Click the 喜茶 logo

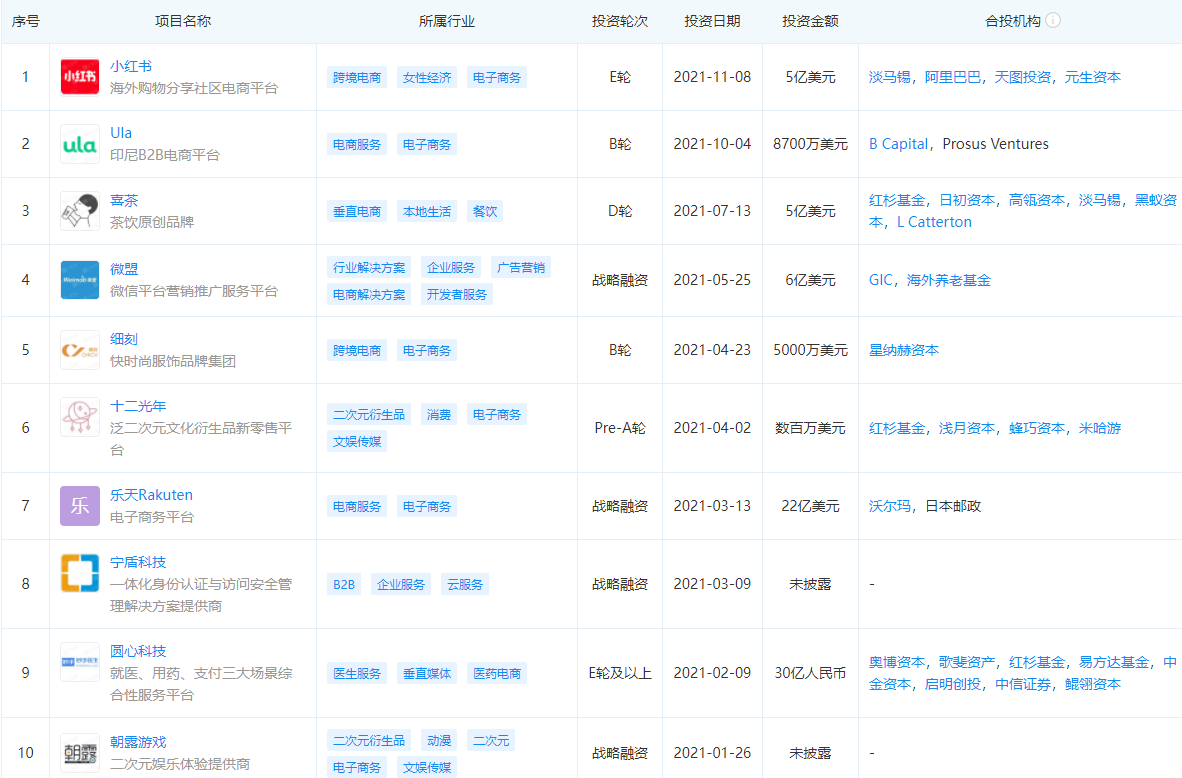point(78,211)
